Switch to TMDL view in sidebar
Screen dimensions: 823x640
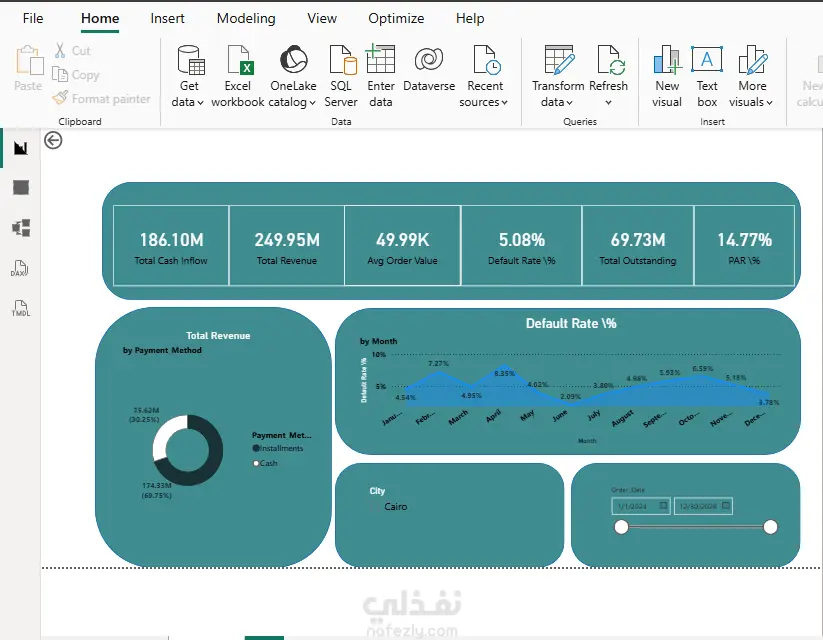click(20, 308)
